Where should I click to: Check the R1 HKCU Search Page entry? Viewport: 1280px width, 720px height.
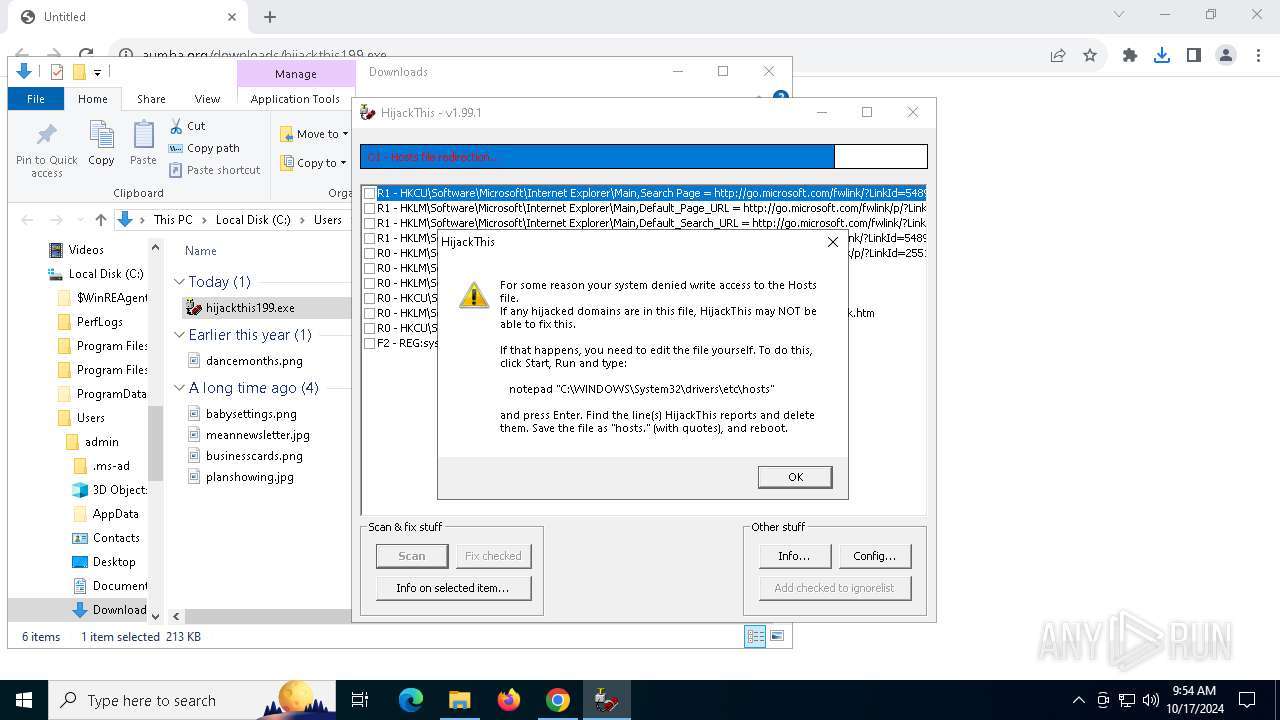point(370,193)
